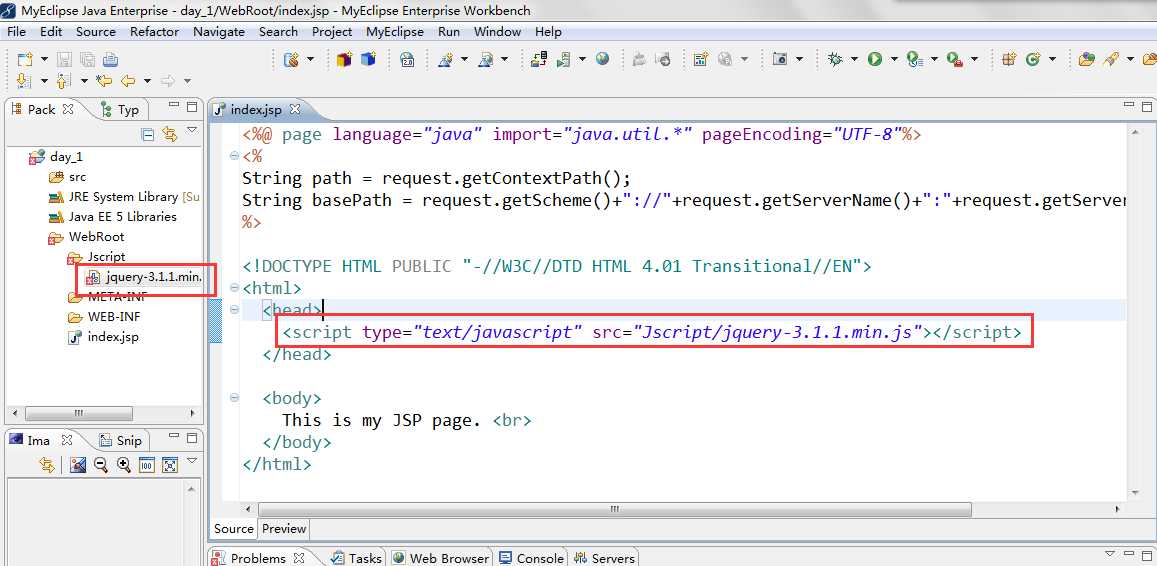This screenshot has height=566, width=1157.
Task: Click the Debug bug icon
Action: point(835,60)
